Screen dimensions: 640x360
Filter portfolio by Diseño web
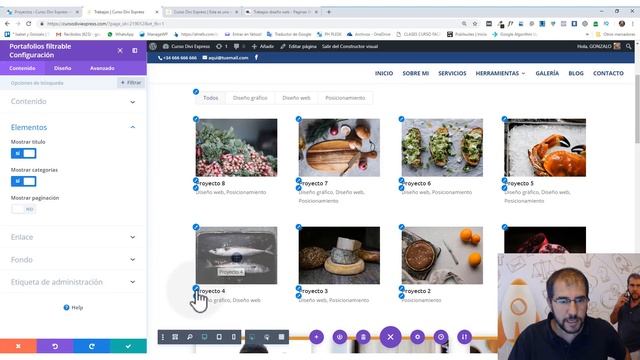[x=296, y=98]
